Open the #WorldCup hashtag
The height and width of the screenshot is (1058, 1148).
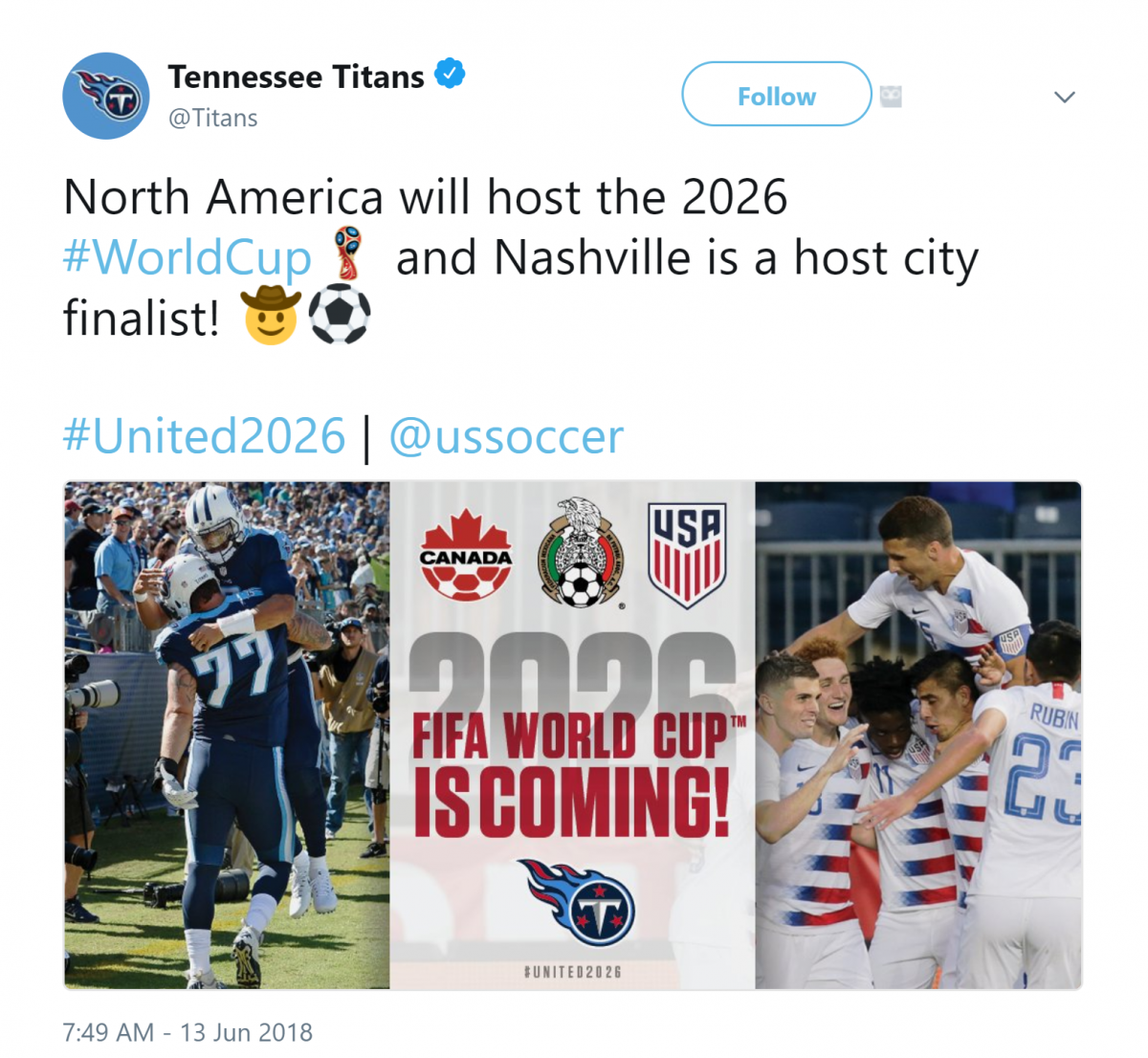point(188,257)
